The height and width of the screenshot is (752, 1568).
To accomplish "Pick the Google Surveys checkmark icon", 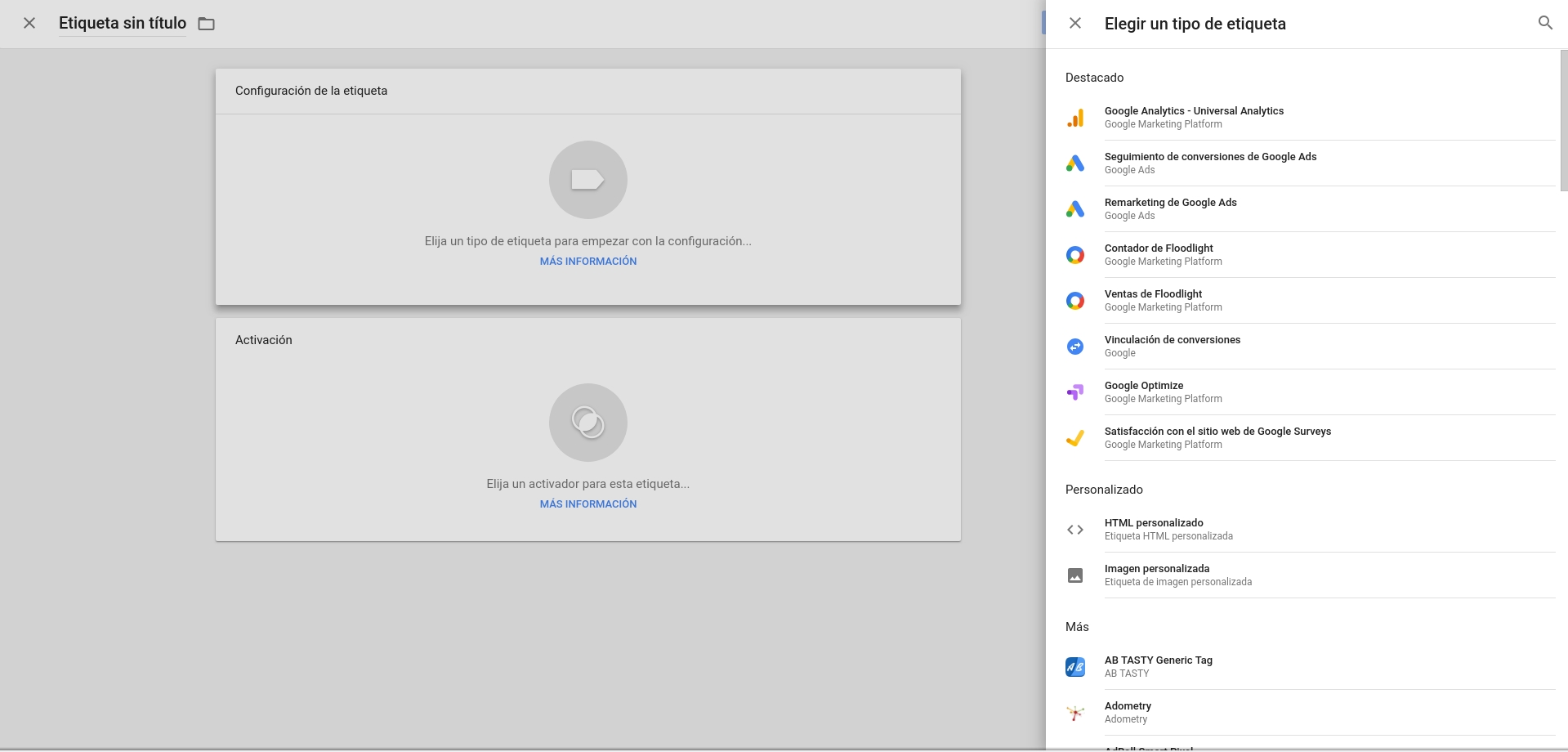I will pyautogui.click(x=1075, y=438).
